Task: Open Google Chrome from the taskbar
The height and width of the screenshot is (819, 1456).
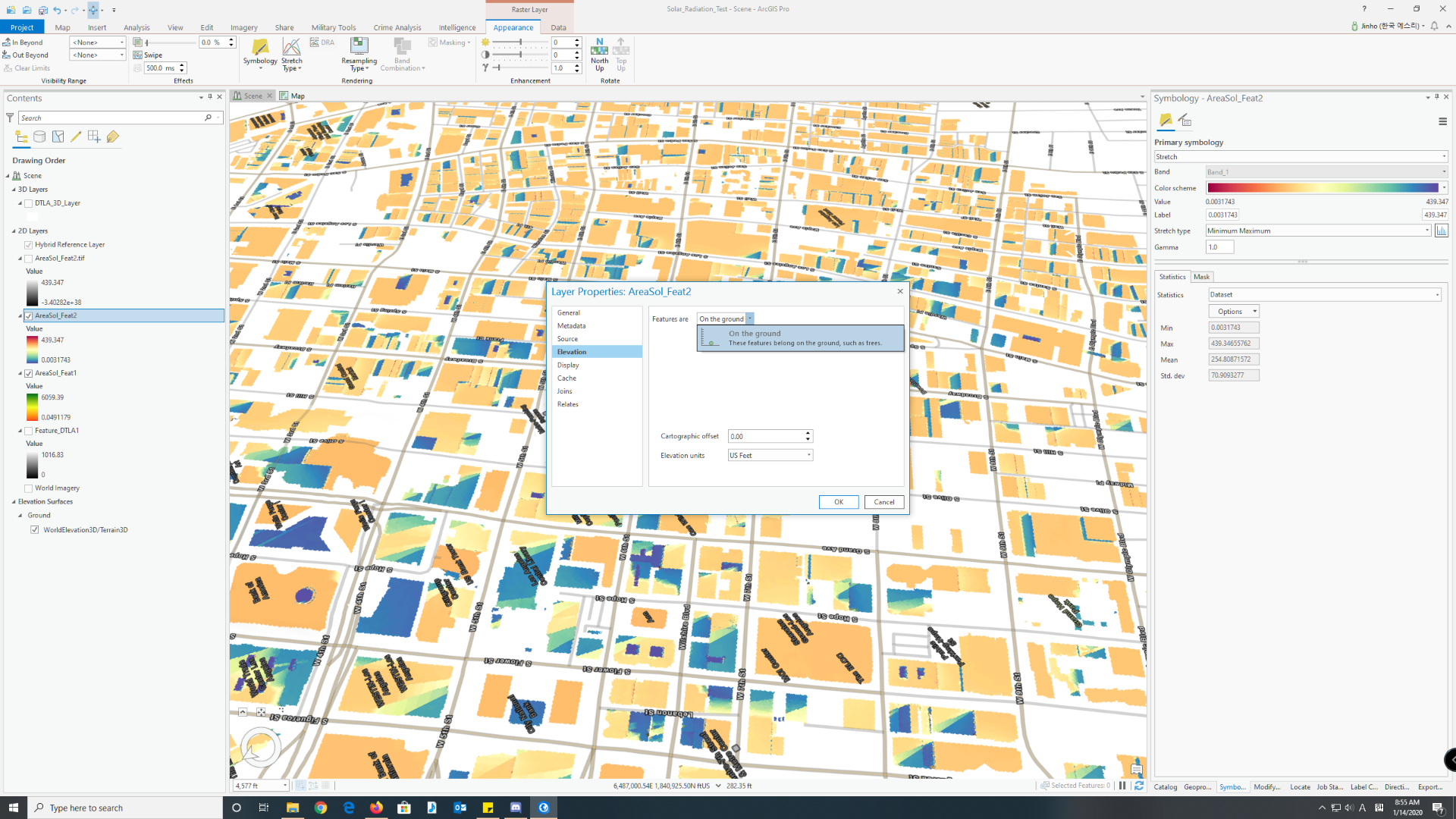Action: coord(321,808)
